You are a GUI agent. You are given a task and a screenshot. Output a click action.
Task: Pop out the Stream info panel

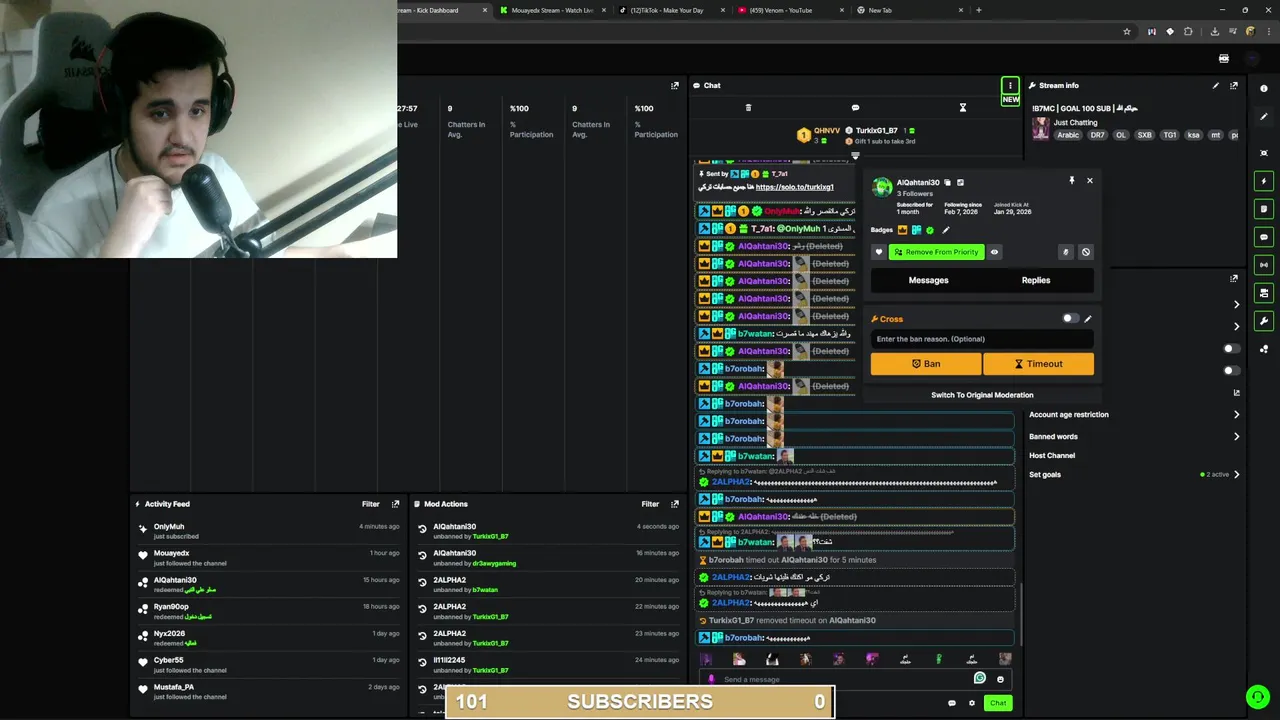click(1234, 85)
